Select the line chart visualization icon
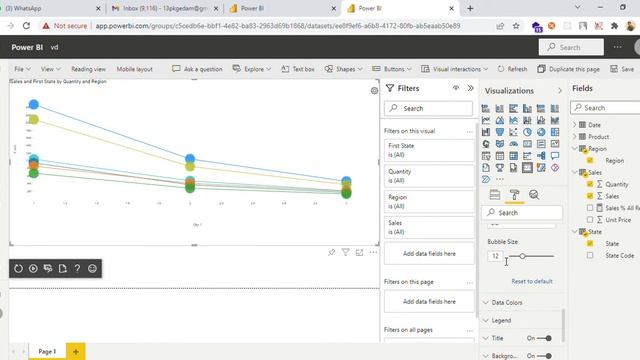The image size is (640, 360). (486, 120)
